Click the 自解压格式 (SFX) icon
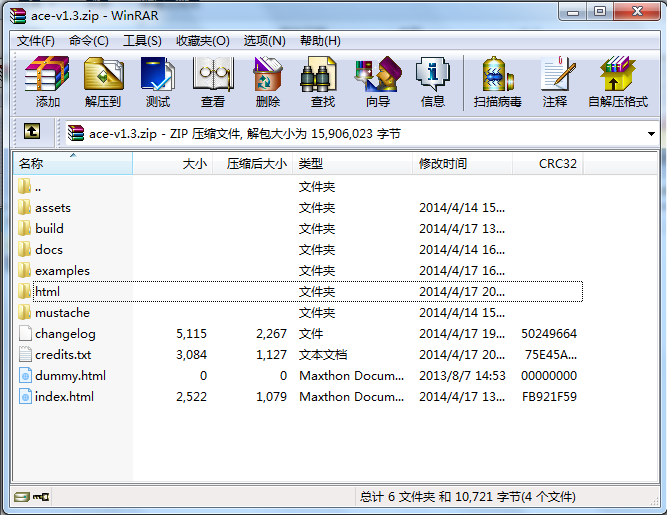 tap(618, 73)
